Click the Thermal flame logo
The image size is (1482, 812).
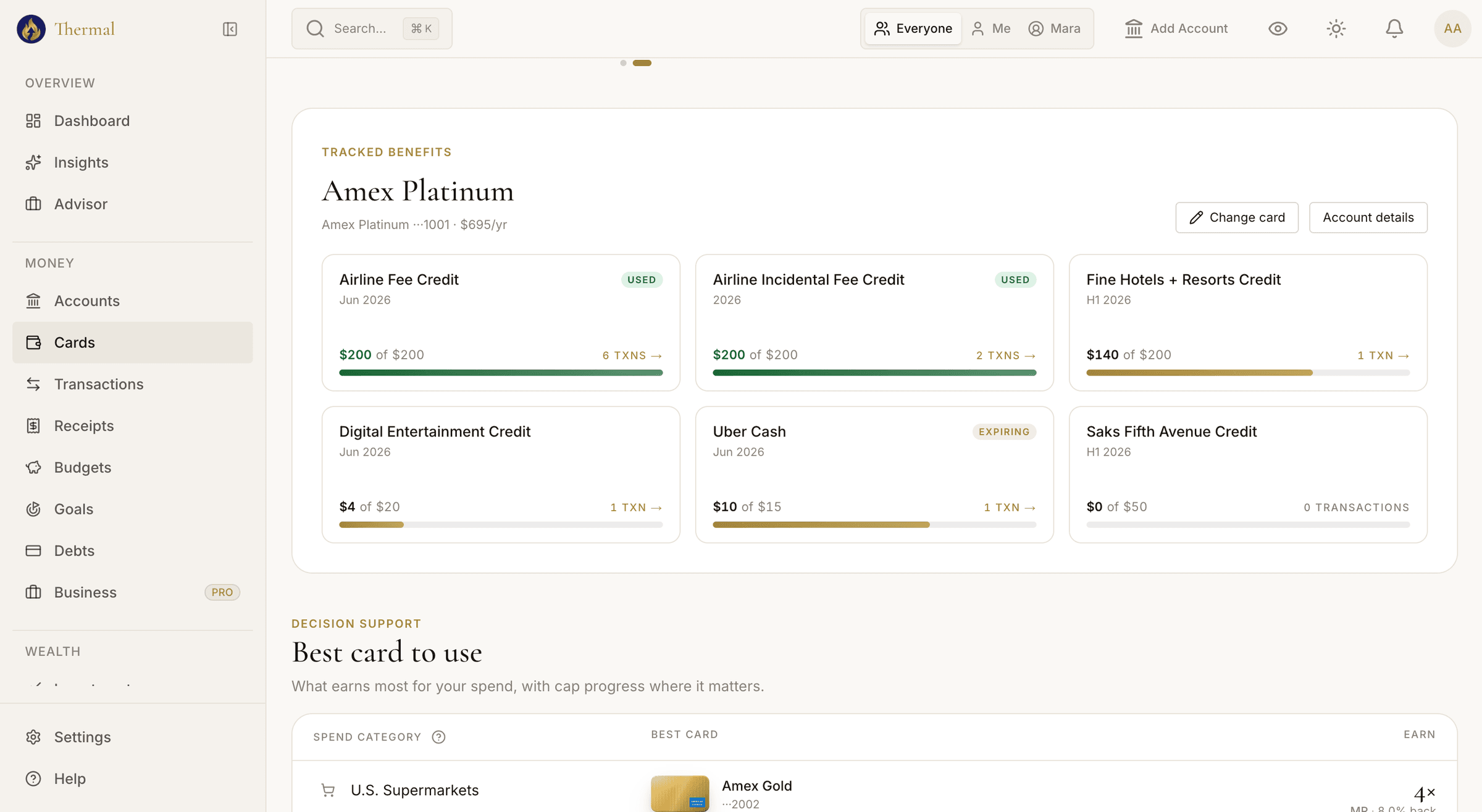pos(31,29)
